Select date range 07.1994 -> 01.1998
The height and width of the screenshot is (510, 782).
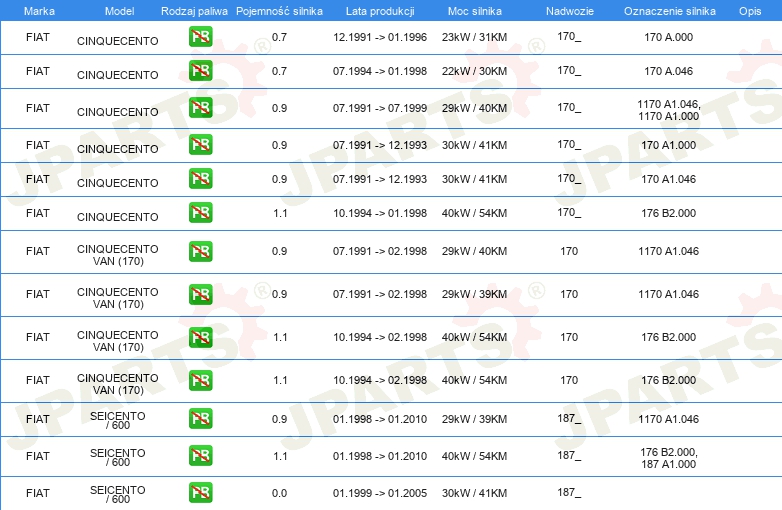pyautogui.click(x=380, y=71)
